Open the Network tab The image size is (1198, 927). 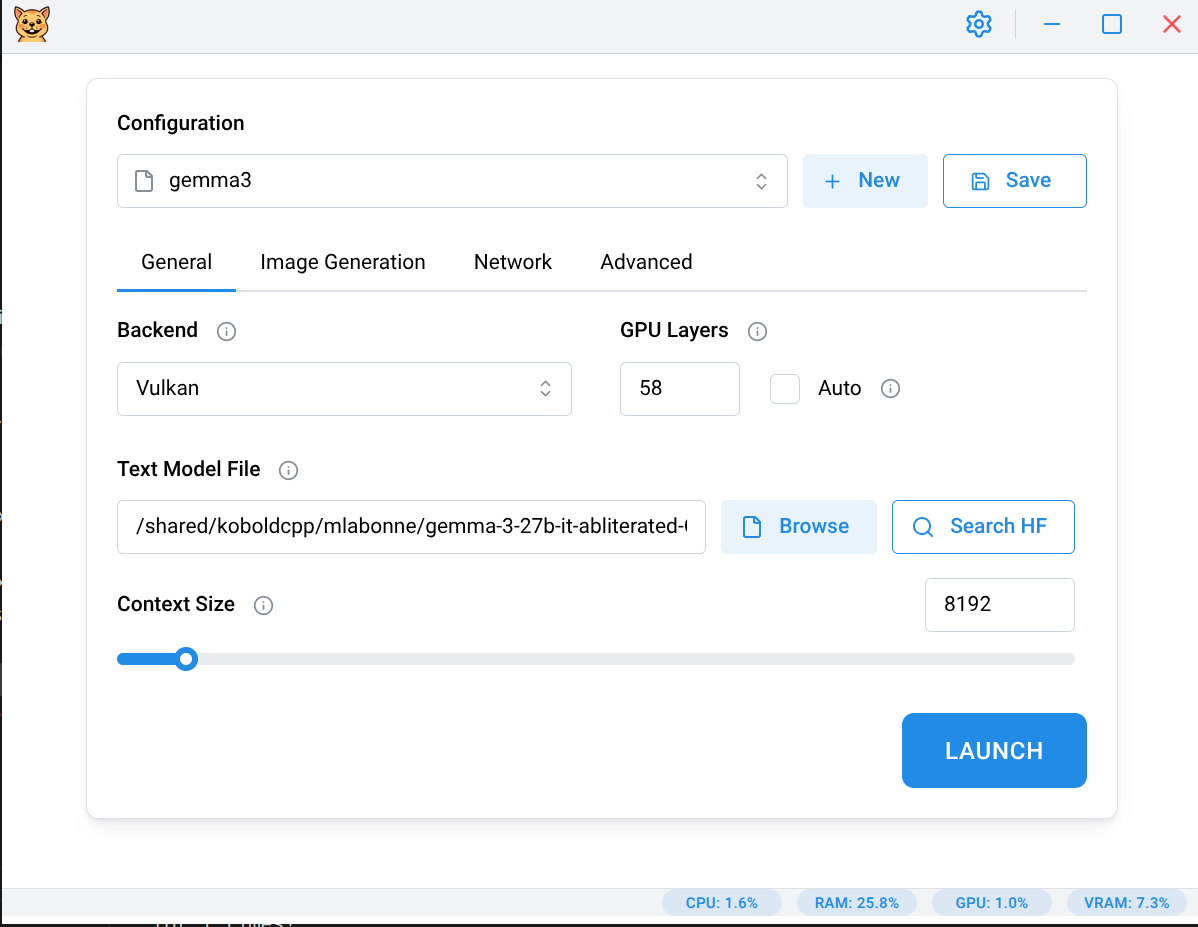pyautogui.click(x=513, y=262)
